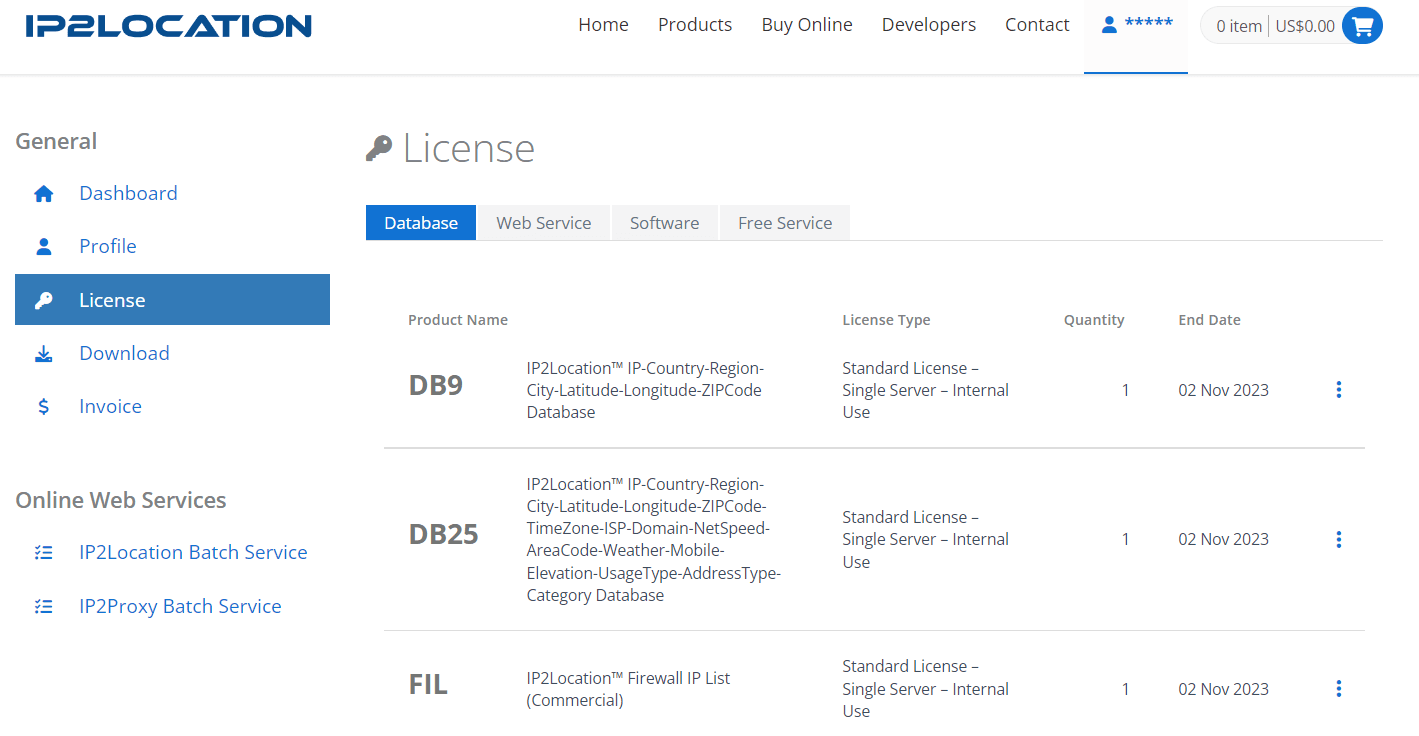Click the 0 item cart label

tap(1239, 26)
